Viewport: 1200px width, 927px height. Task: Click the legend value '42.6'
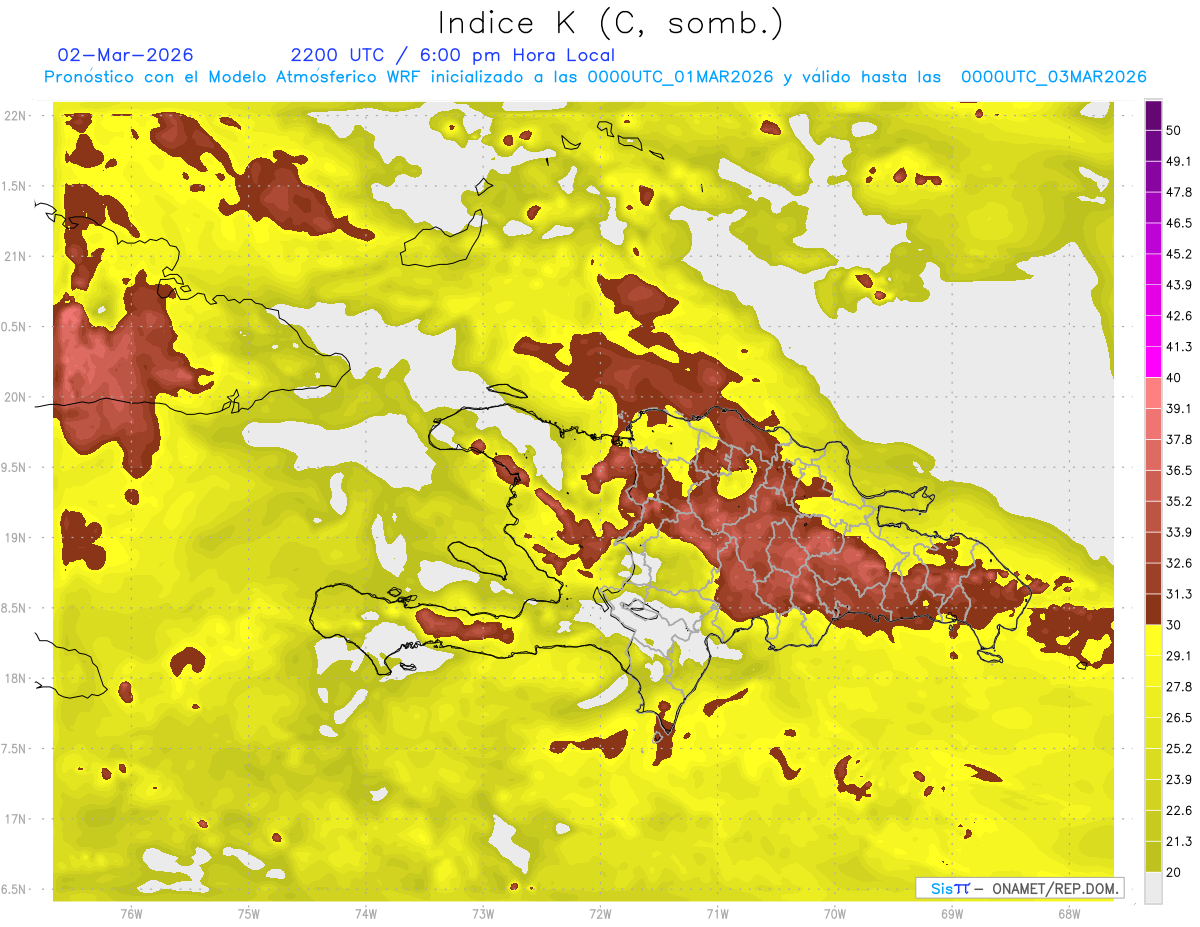click(x=1180, y=316)
